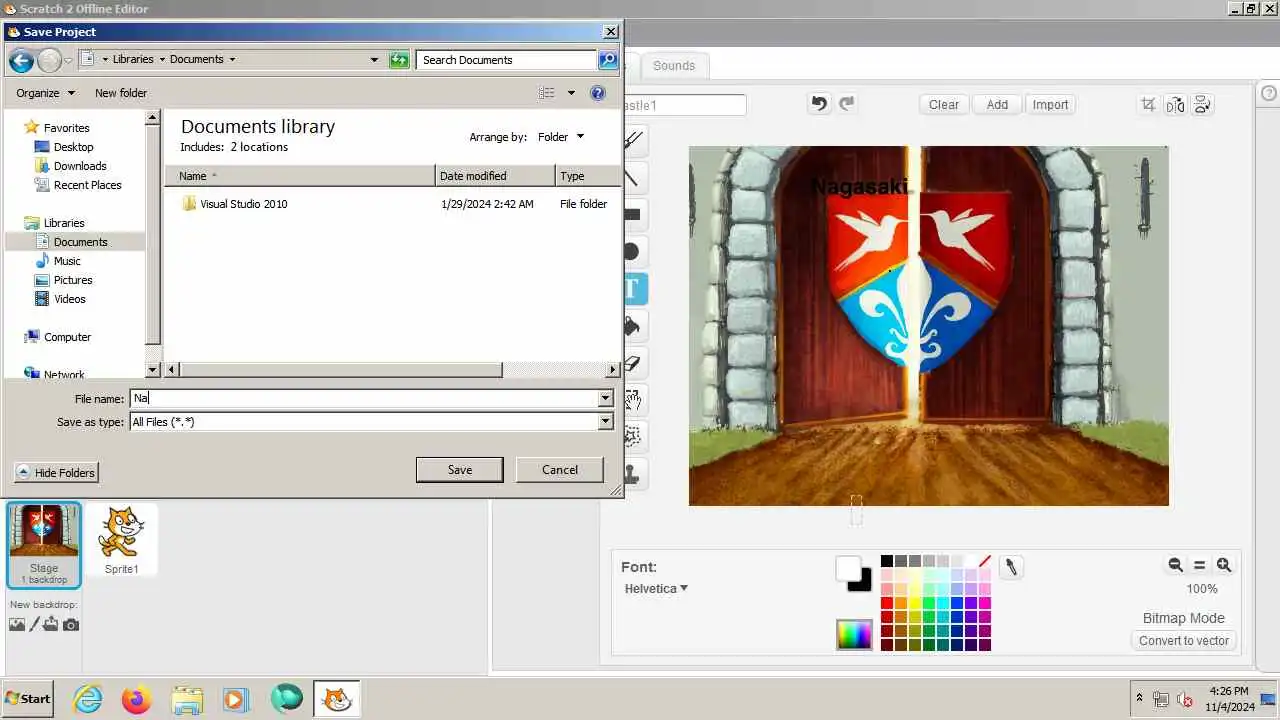Select the Ellipse tool in paint editor
The image size is (1280, 720).
coord(635,252)
